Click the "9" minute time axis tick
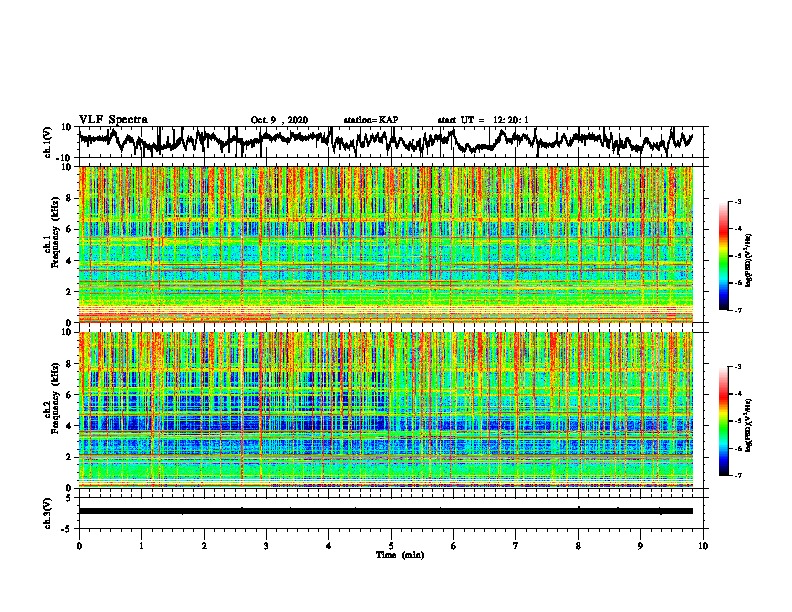This screenshot has height=612, width=792. [640, 546]
